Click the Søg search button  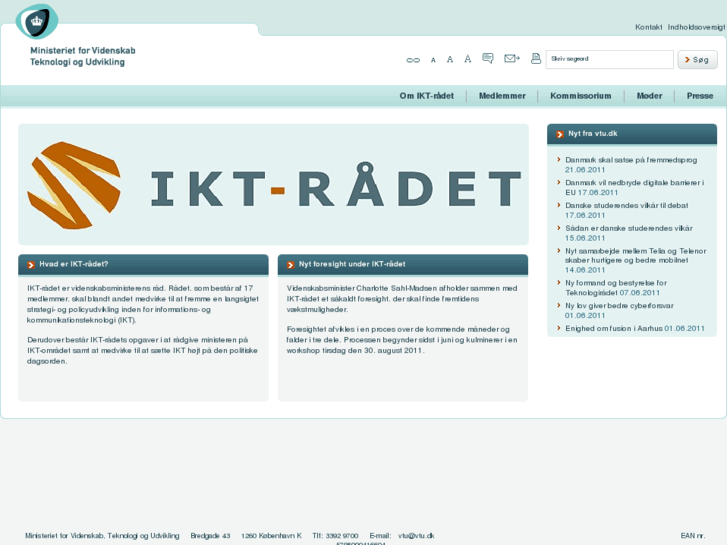pyautogui.click(x=697, y=59)
